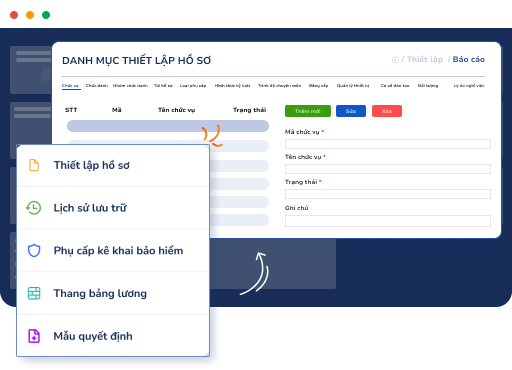Click the shield icon for Phụ cấp kê khai bảo hiểm
The height and width of the screenshot is (370, 512).
click(34, 250)
